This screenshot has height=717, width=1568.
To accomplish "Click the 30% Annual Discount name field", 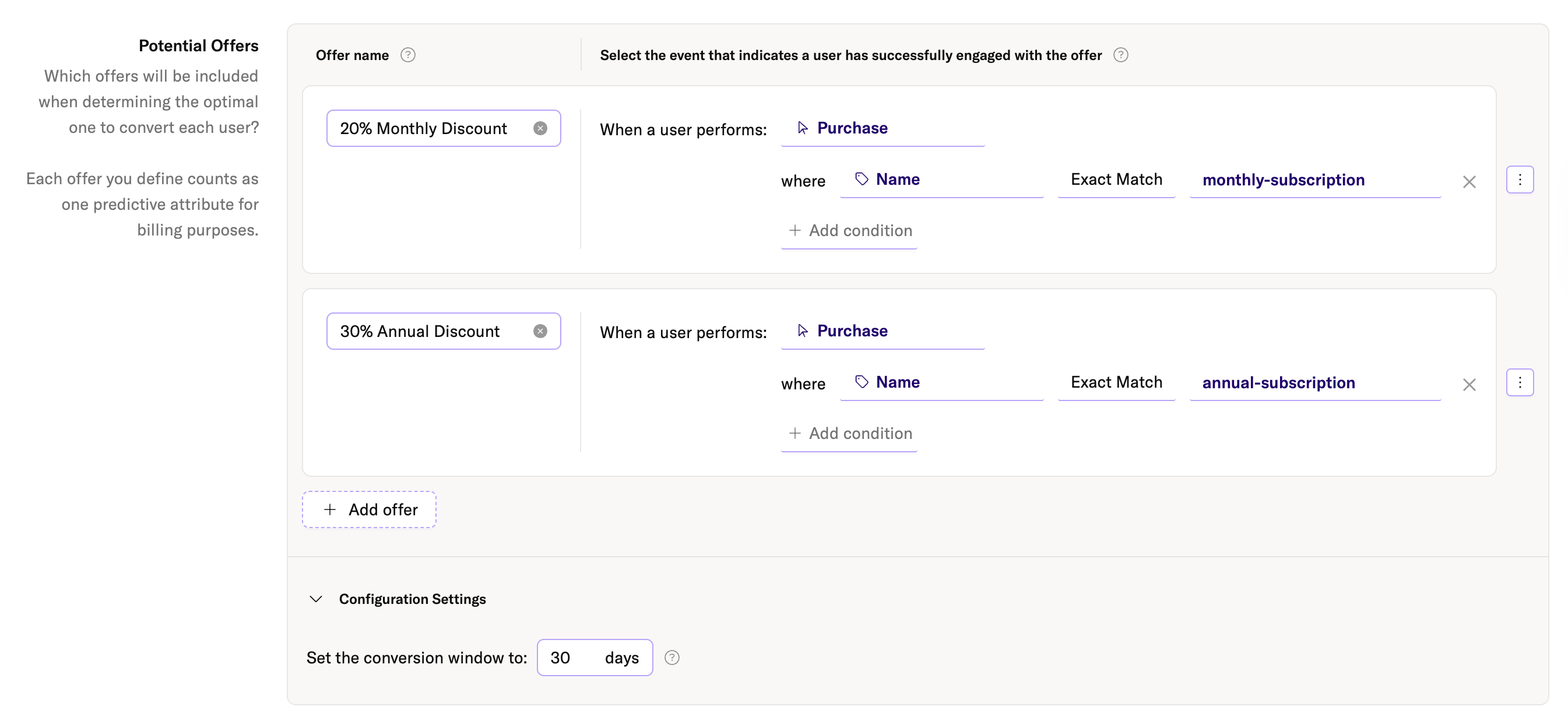I will tap(429, 331).
